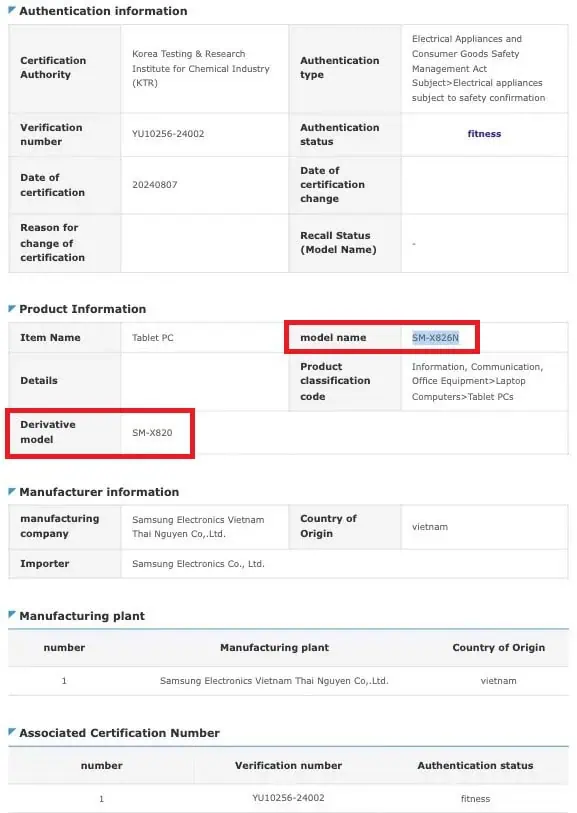Click the SM-X820 derivative model value
The image size is (577, 813).
point(152,433)
